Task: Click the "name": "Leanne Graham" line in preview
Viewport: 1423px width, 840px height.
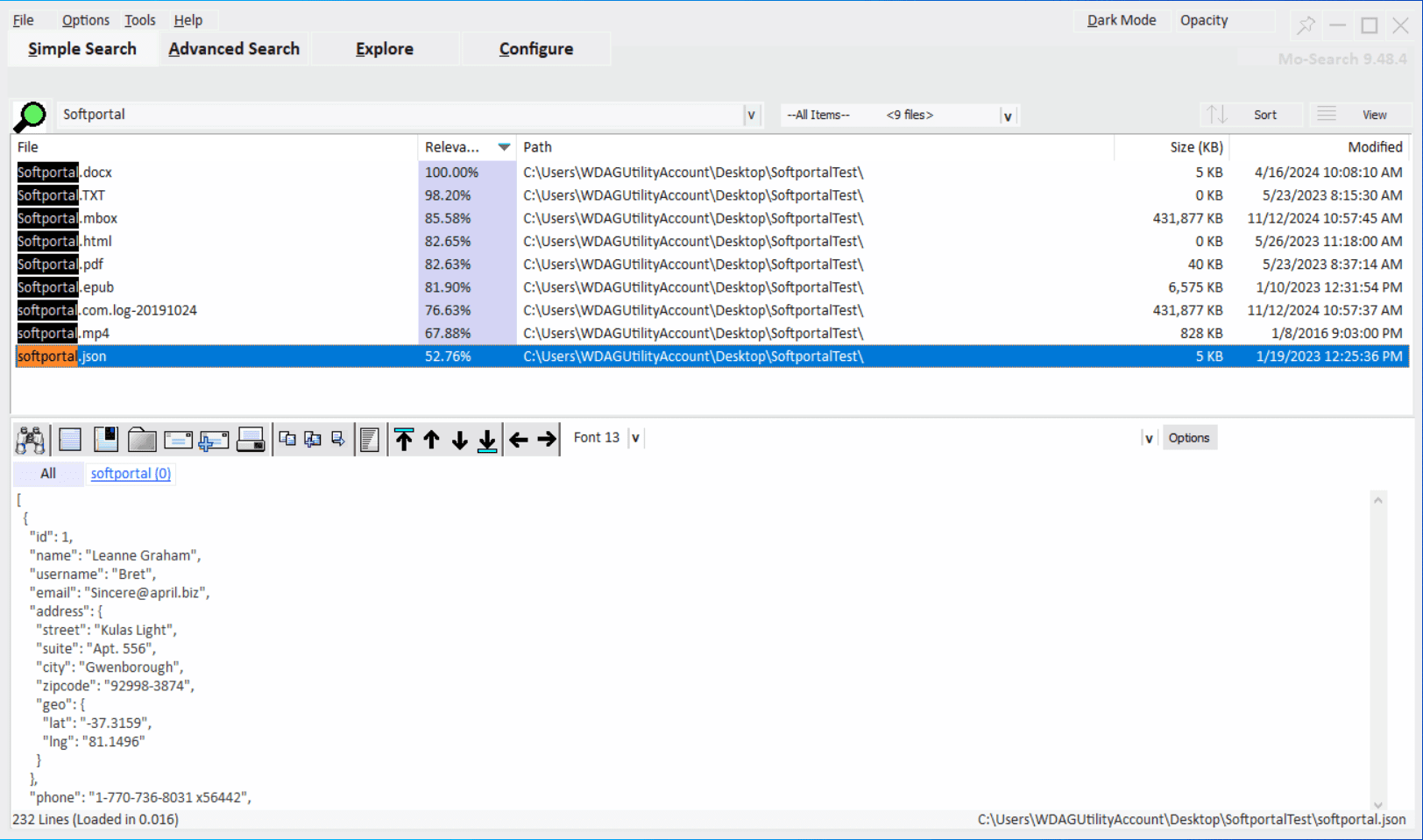Action: coord(116,555)
